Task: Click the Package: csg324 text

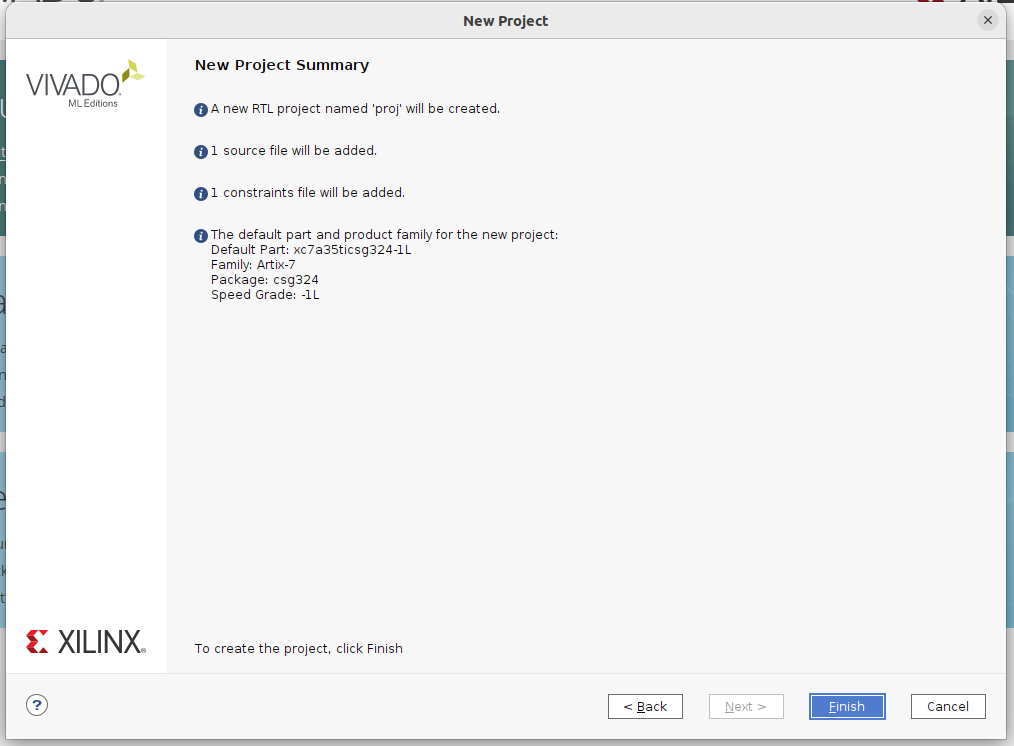Action: 264,280
